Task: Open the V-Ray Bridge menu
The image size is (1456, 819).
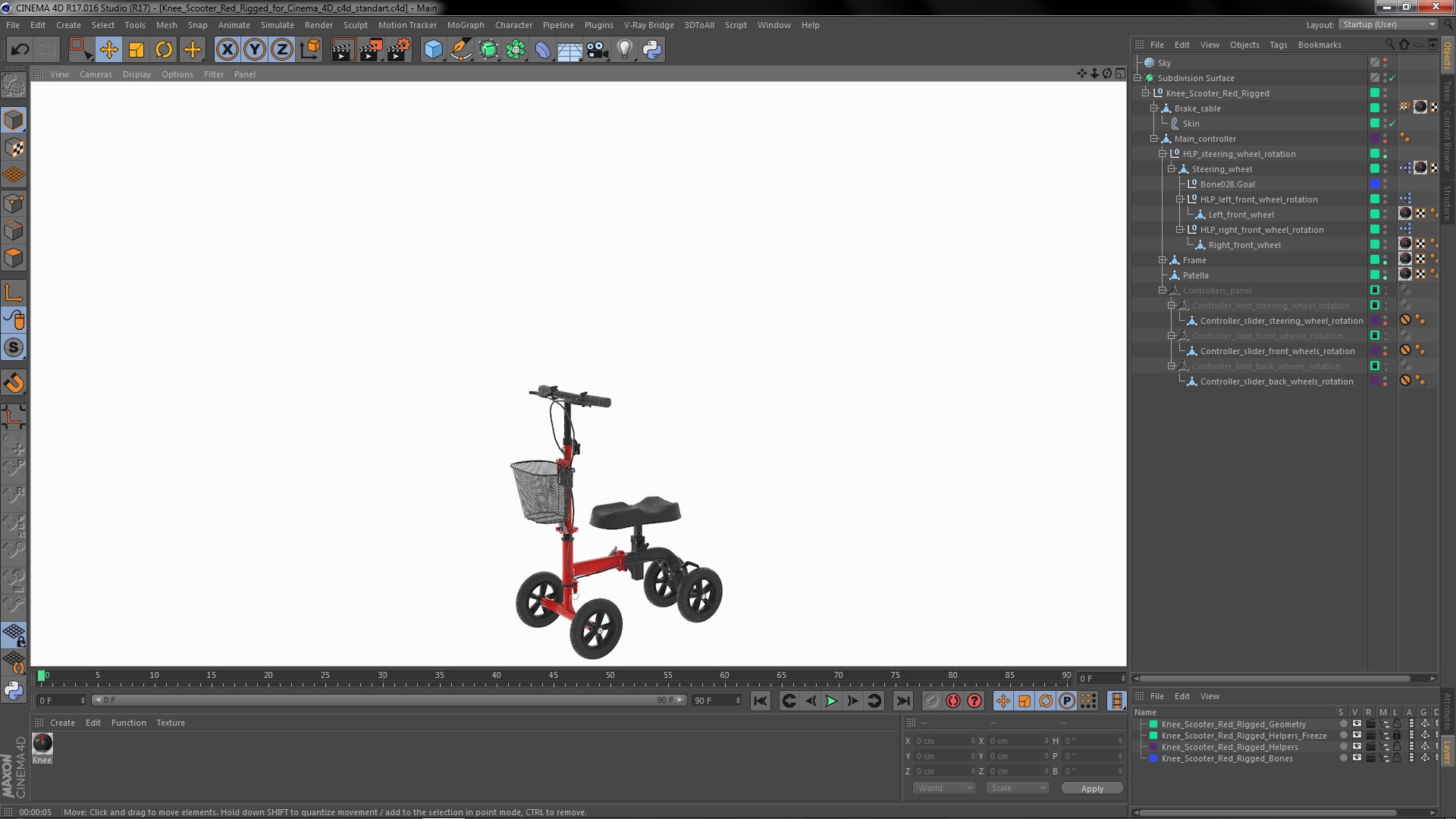Action: point(648,25)
